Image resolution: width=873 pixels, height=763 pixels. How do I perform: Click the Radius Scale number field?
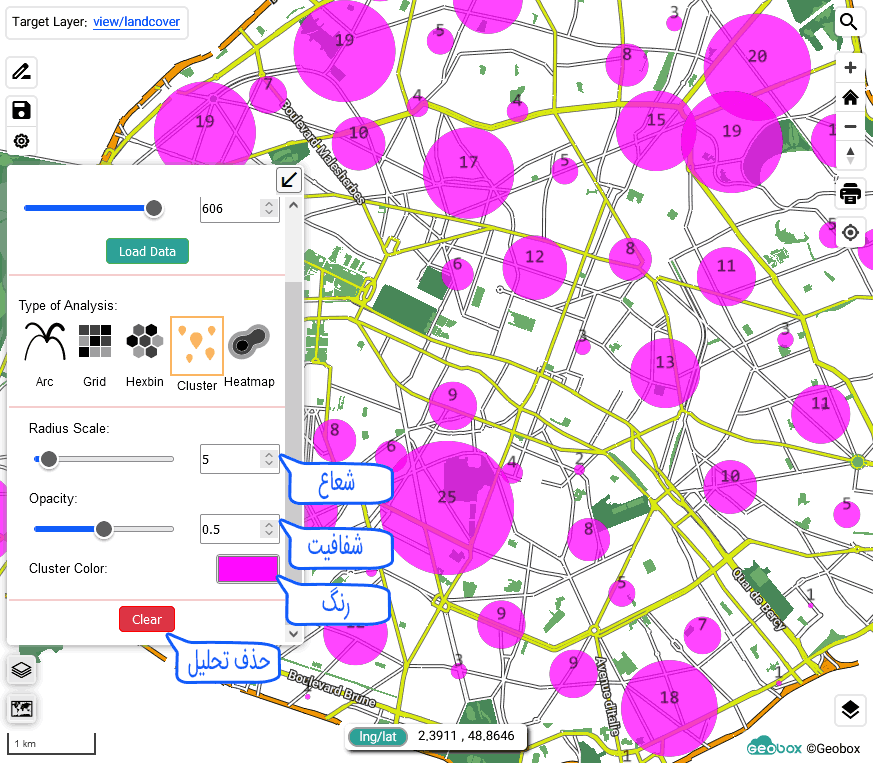(230, 459)
